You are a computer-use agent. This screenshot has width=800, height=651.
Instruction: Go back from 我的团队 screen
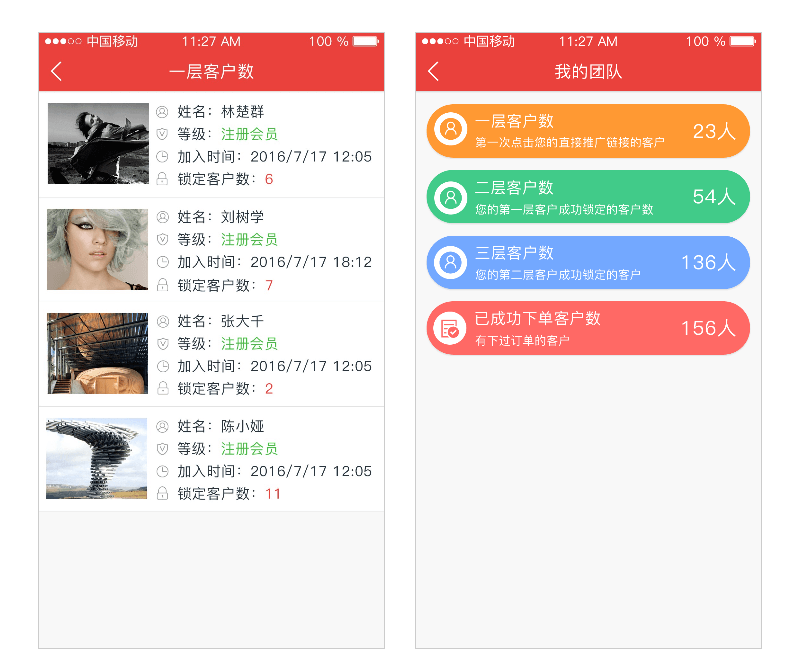click(434, 71)
